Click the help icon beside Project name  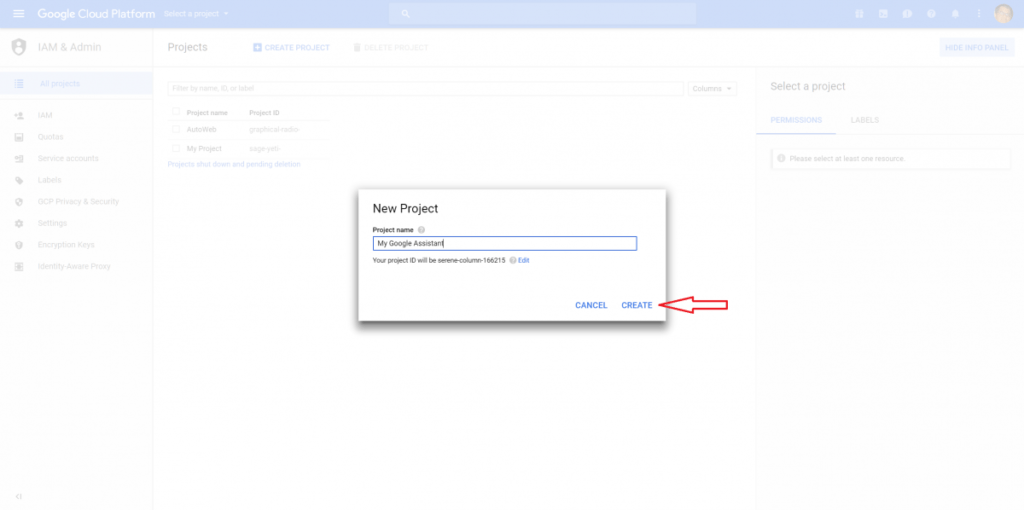421,230
